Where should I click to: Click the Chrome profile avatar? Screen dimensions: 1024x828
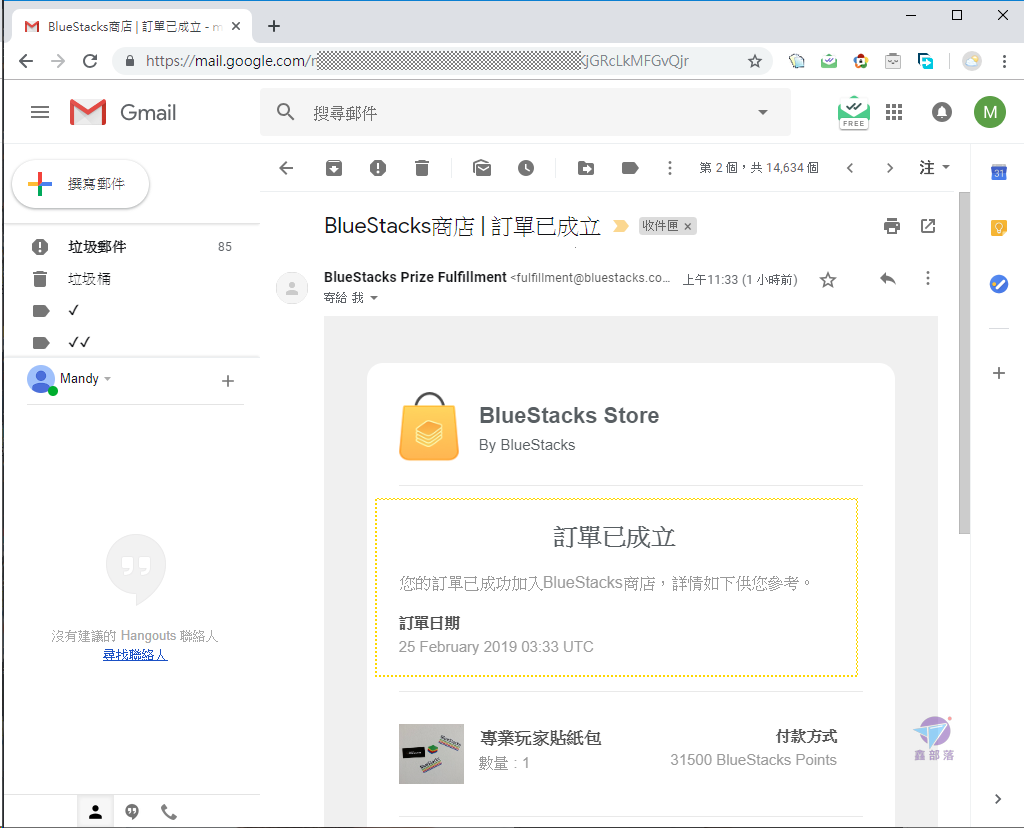pos(972,61)
